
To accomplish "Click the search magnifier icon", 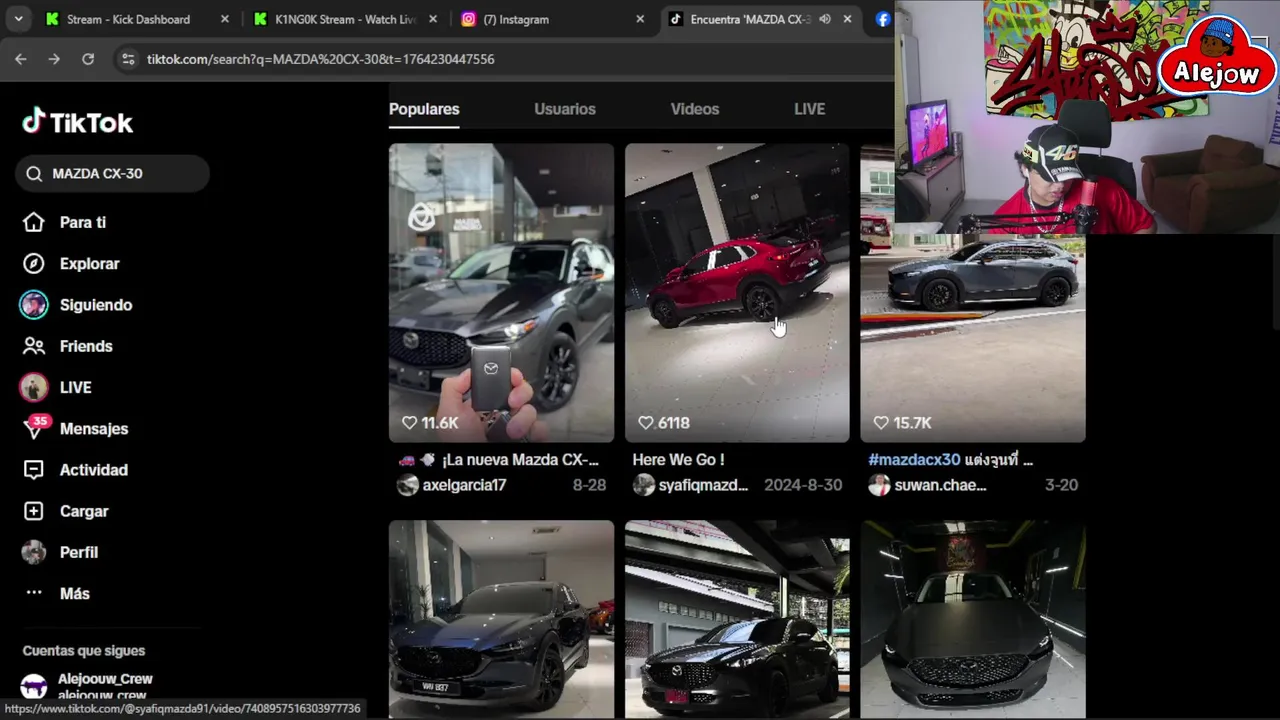I will coord(34,174).
